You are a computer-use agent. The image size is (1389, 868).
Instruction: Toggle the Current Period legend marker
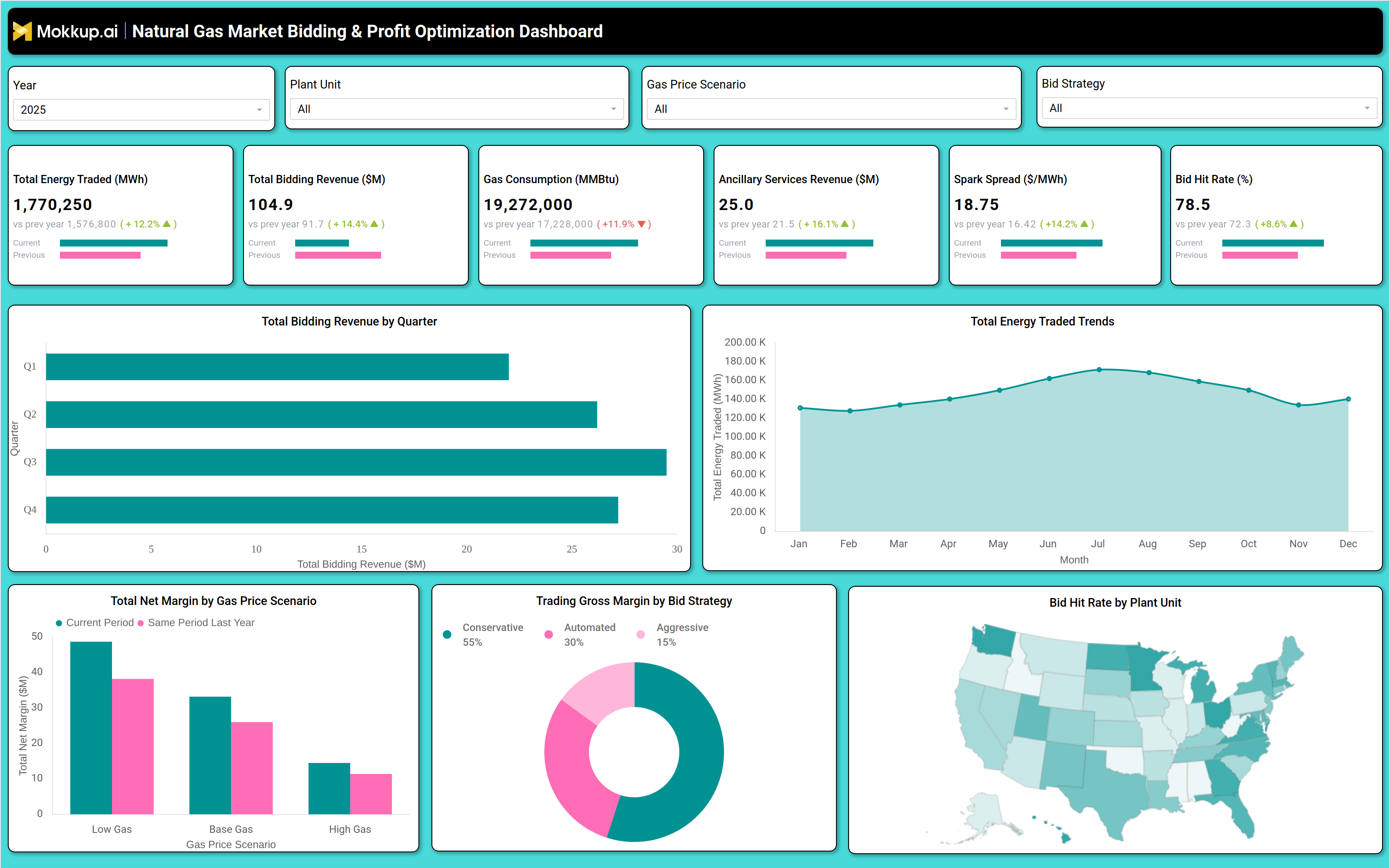pyautogui.click(x=59, y=623)
